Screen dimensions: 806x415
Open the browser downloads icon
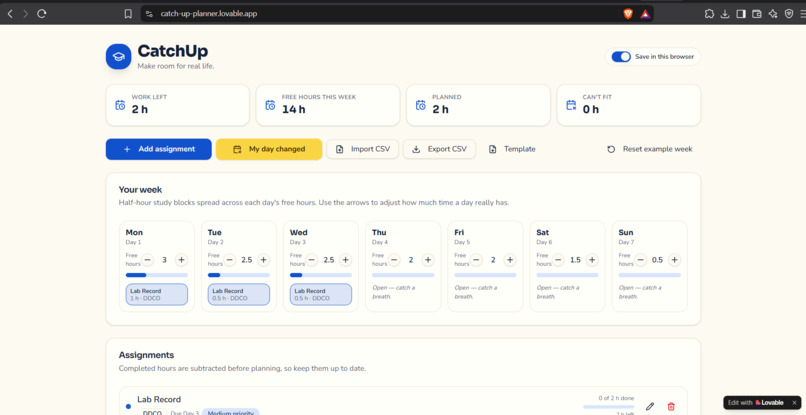[725, 14]
